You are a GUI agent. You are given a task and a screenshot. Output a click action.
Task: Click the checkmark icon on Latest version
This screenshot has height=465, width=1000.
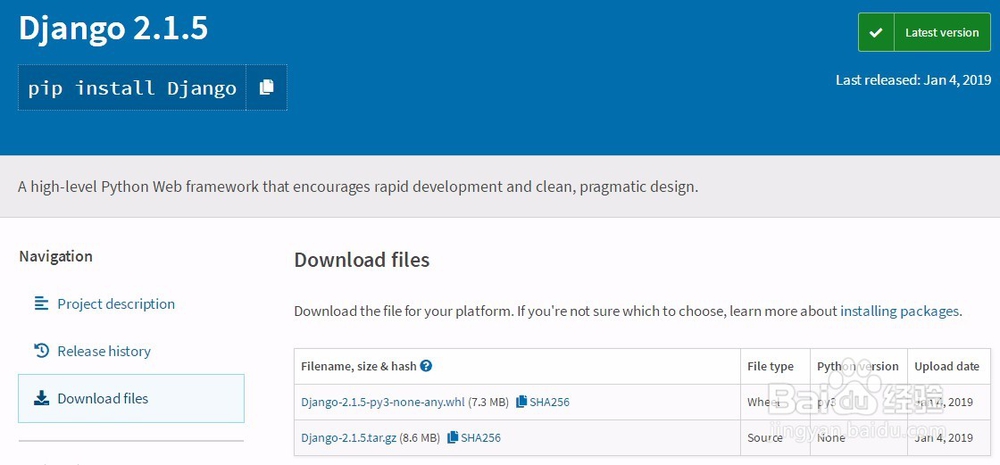876,33
